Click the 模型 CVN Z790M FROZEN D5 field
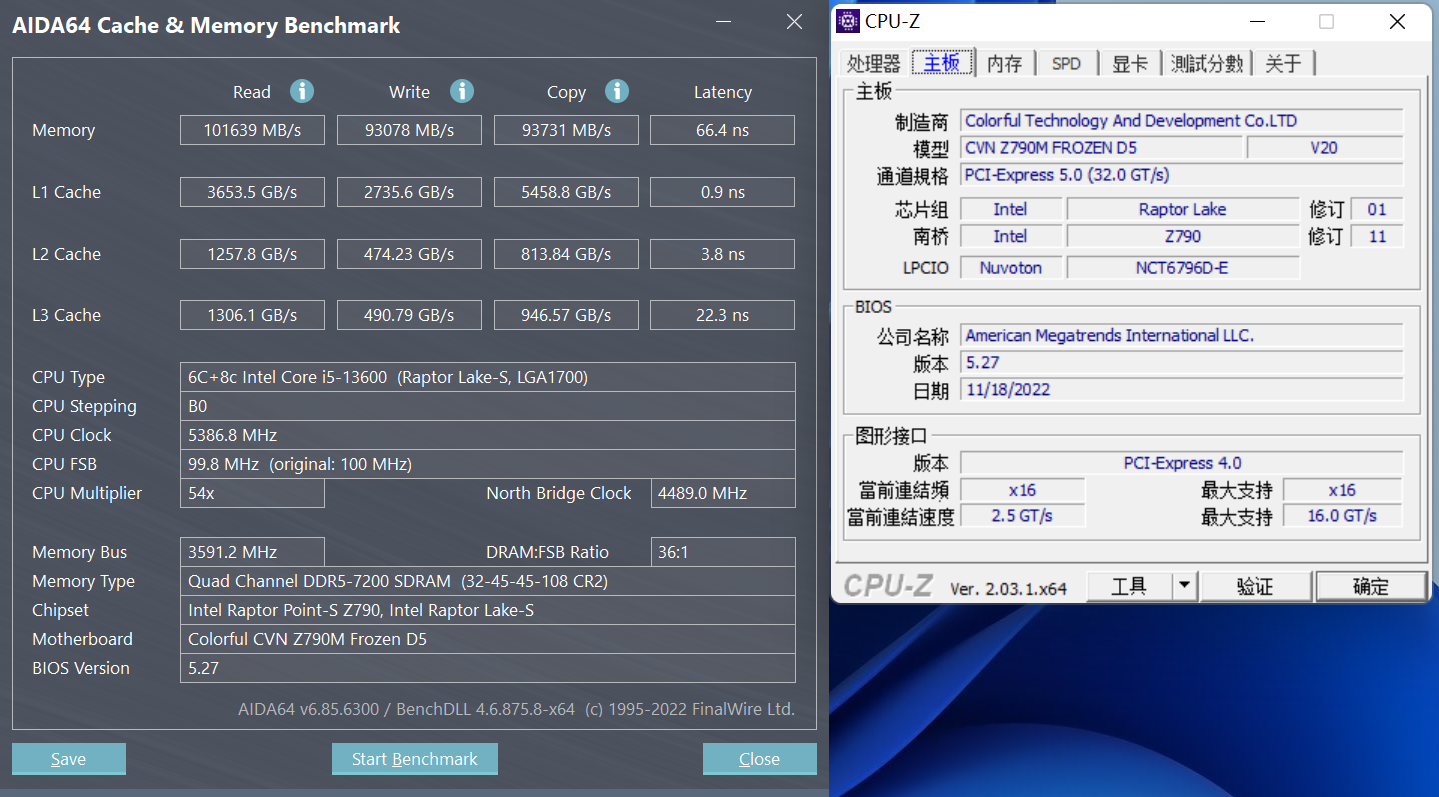 coord(1101,148)
